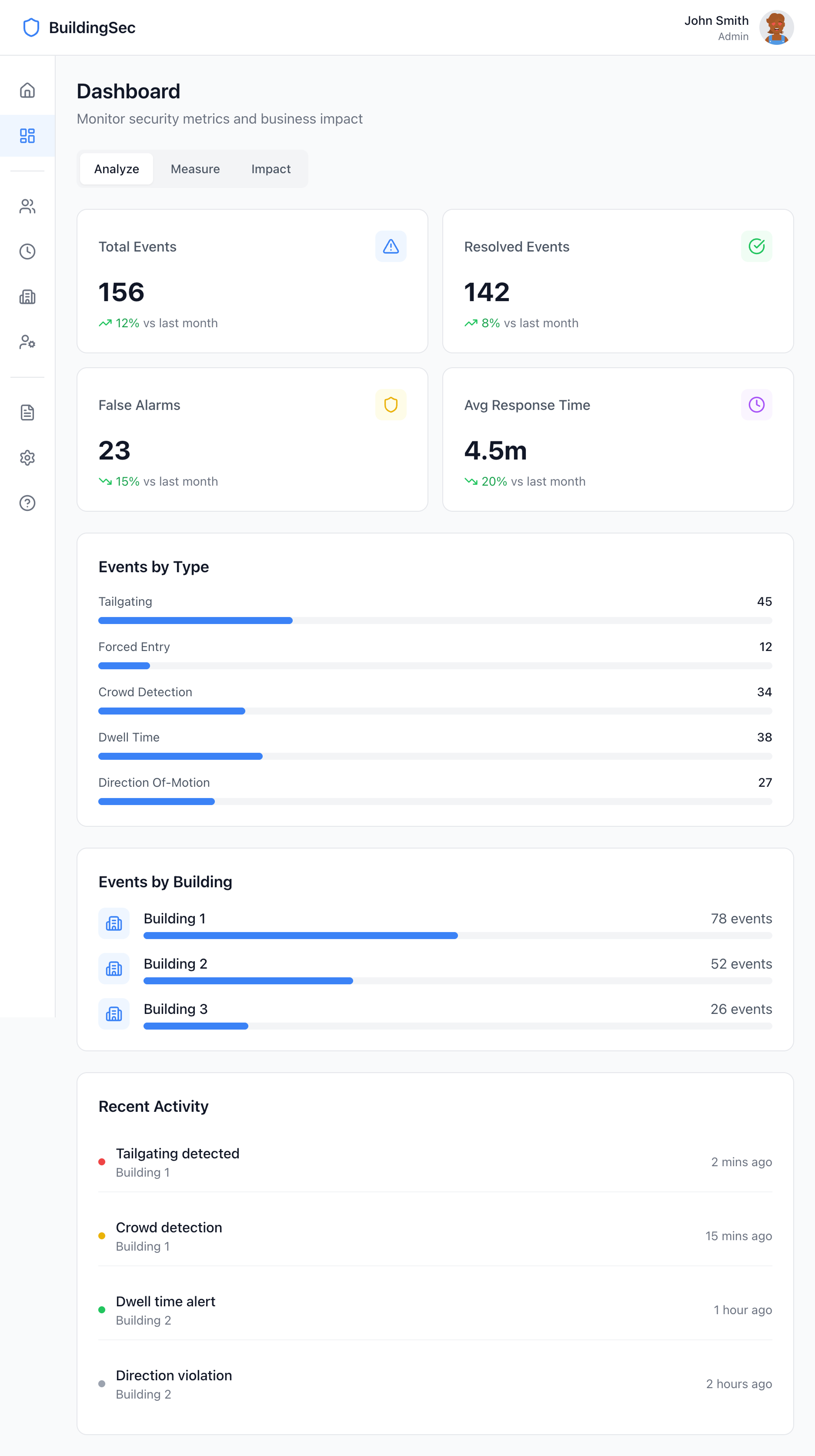Click the "12% vs last month" text
This screenshot has height=1456, width=815.
(x=167, y=323)
